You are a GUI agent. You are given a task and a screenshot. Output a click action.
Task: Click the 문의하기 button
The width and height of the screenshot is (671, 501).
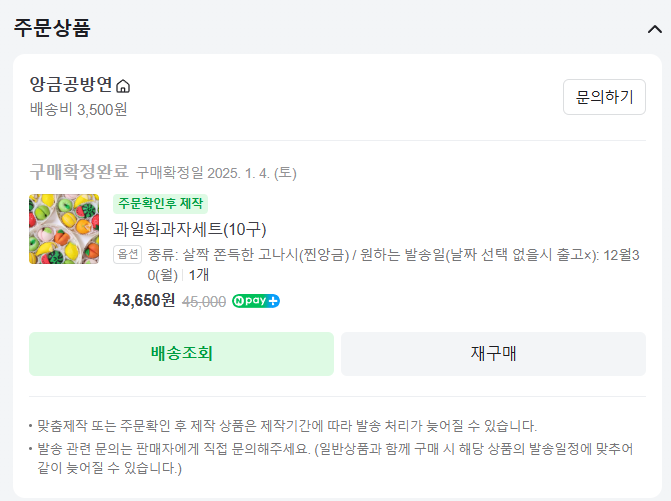click(x=604, y=97)
